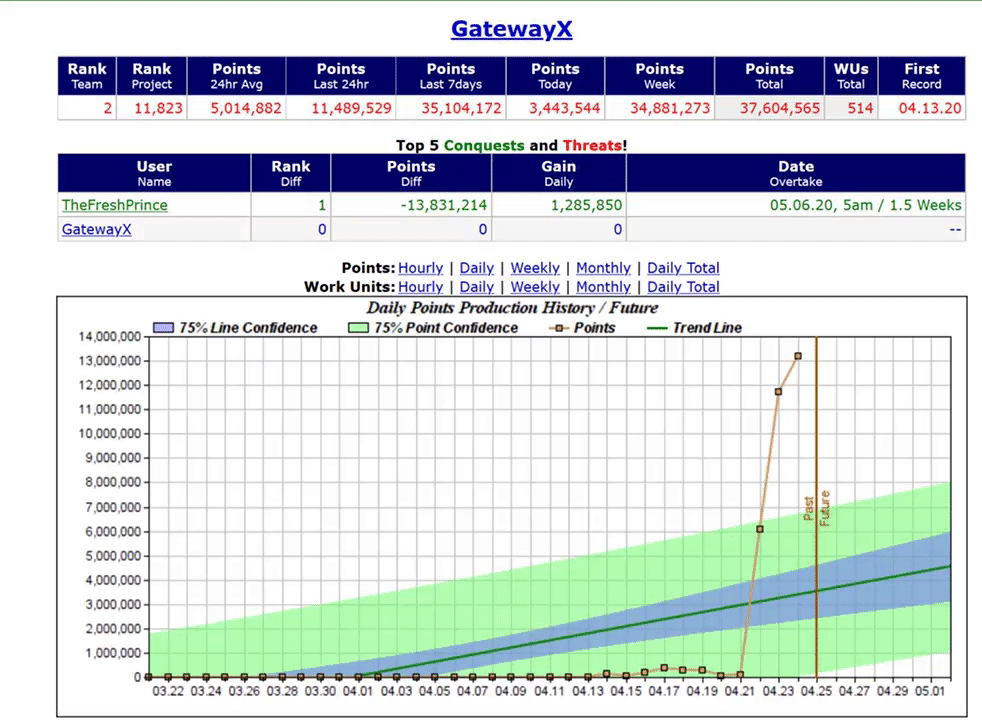Screen dimensions: 982x720
Task: Click the Points Last 24hr header
Action: [341, 76]
